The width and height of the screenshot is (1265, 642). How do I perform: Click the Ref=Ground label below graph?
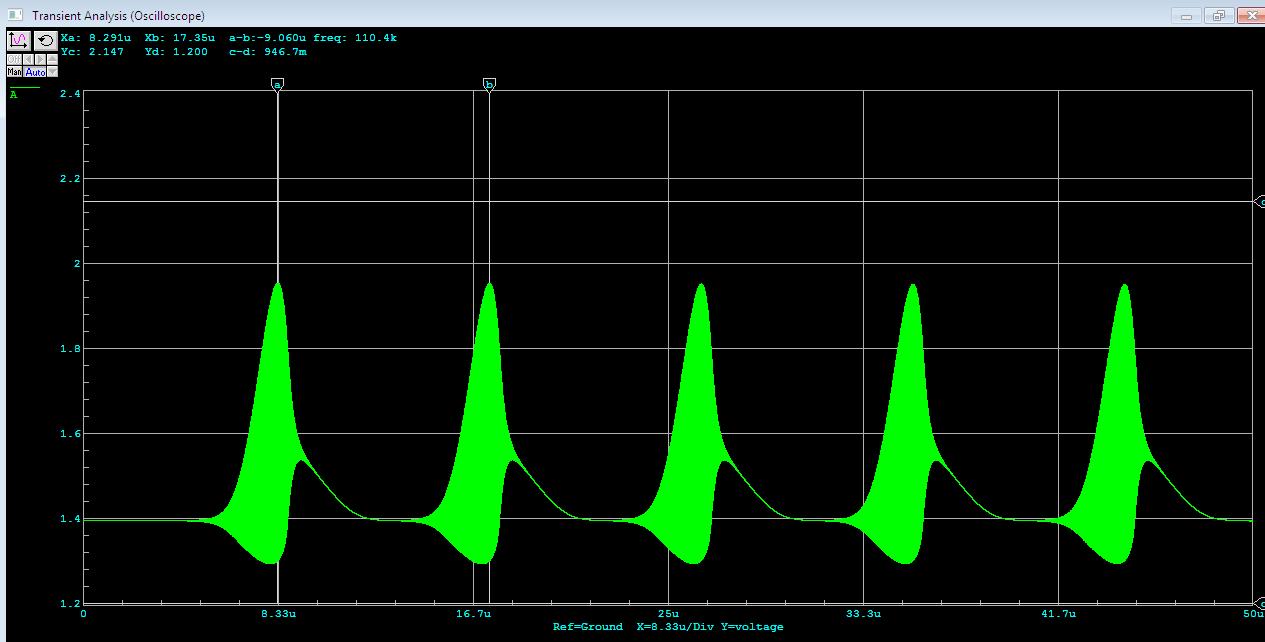(x=587, y=627)
